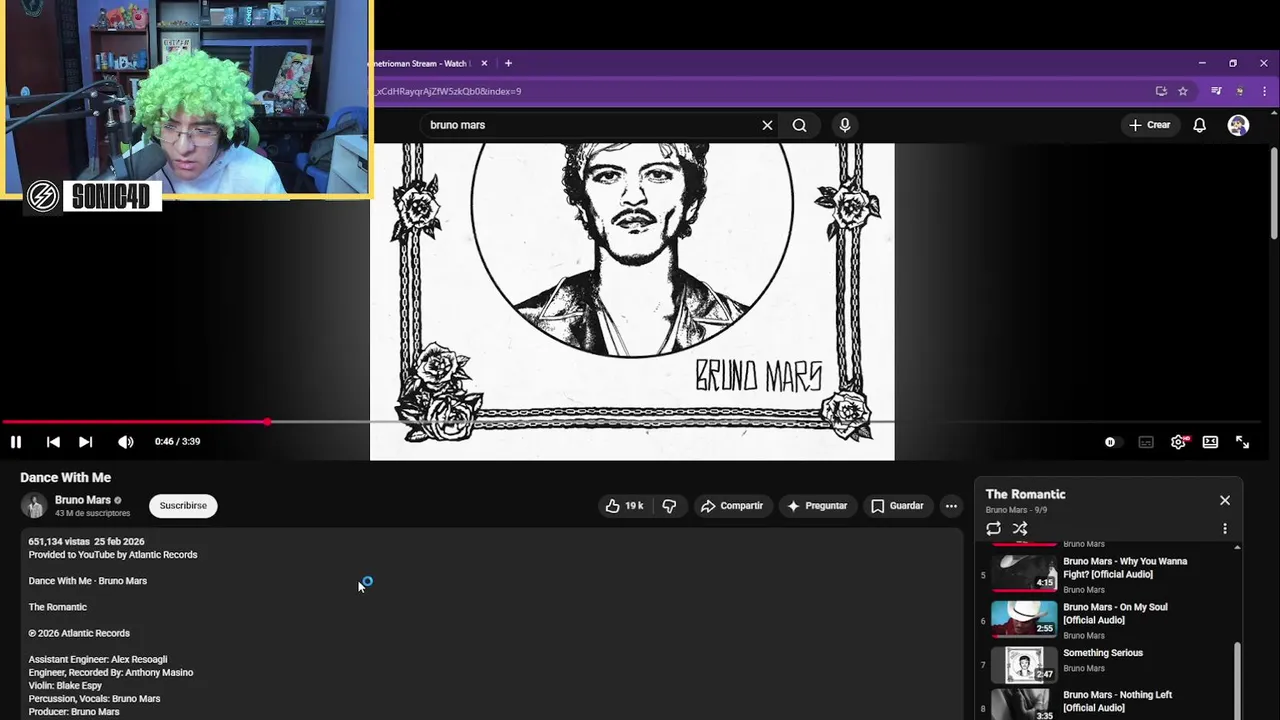
Task: Click 'Violin: Blake Espy' credit line
Action: (65, 686)
